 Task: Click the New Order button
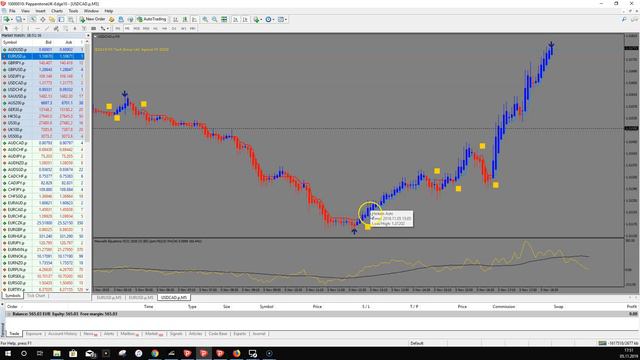coord(93,19)
